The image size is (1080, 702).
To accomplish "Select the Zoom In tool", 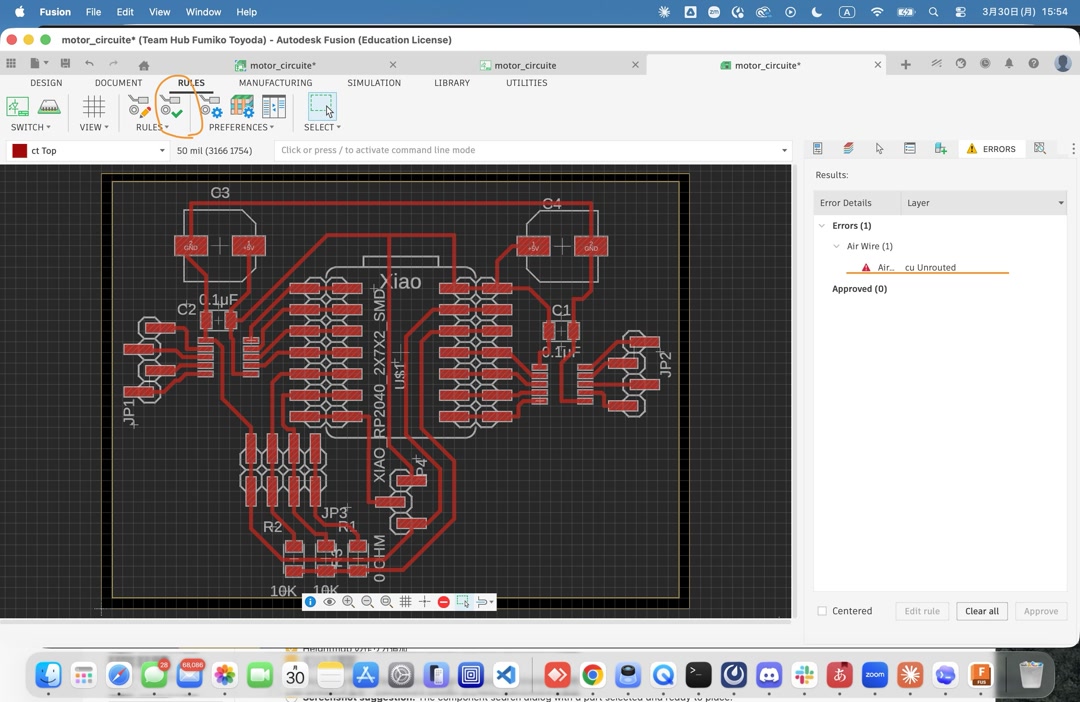I will pyautogui.click(x=348, y=601).
